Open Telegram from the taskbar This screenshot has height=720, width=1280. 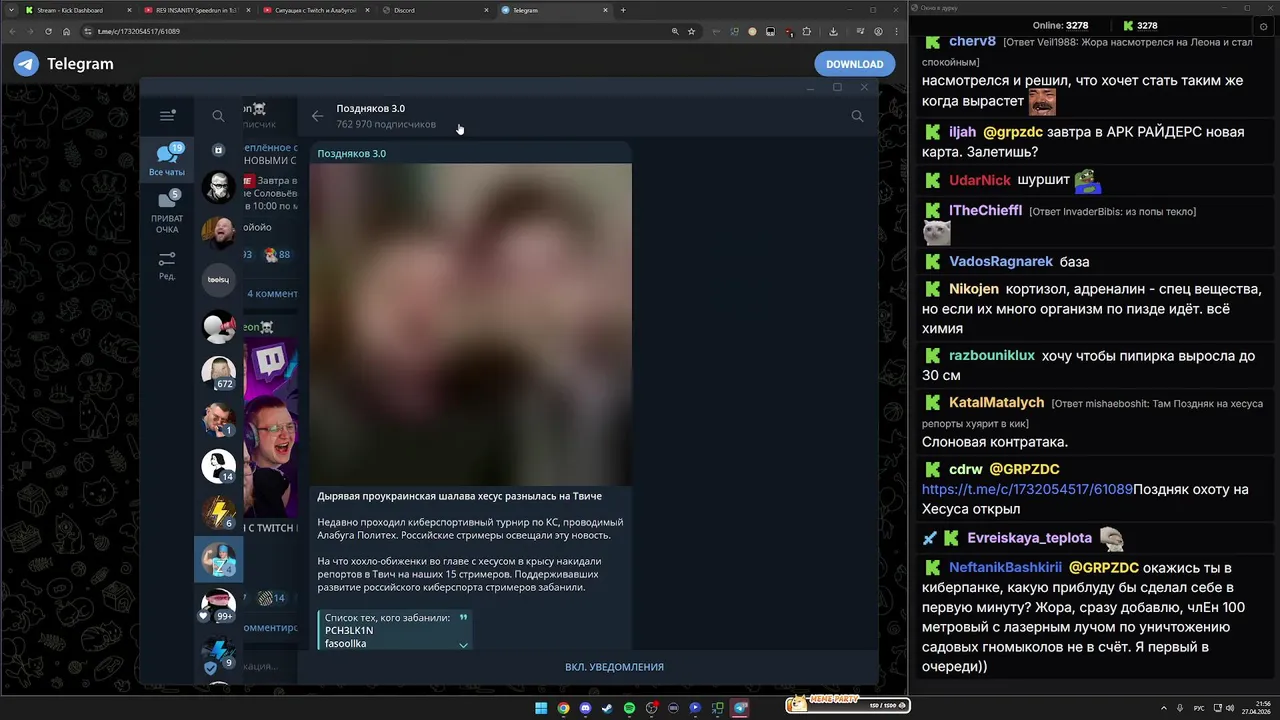coord(740,708)
